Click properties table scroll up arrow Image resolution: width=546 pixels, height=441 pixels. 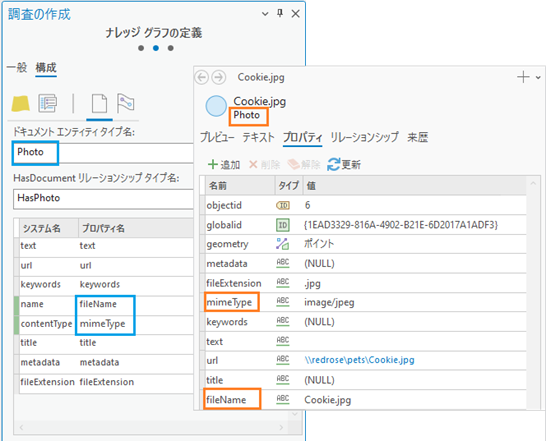point(533,183)
